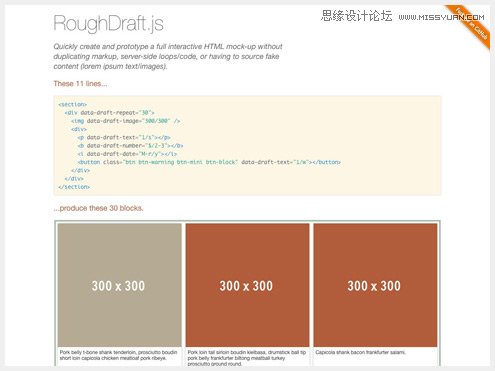This screenshot has width=495, height=371.
Task: Click the 'Pork loin tail sirloin' caption text
Action: 247,358
